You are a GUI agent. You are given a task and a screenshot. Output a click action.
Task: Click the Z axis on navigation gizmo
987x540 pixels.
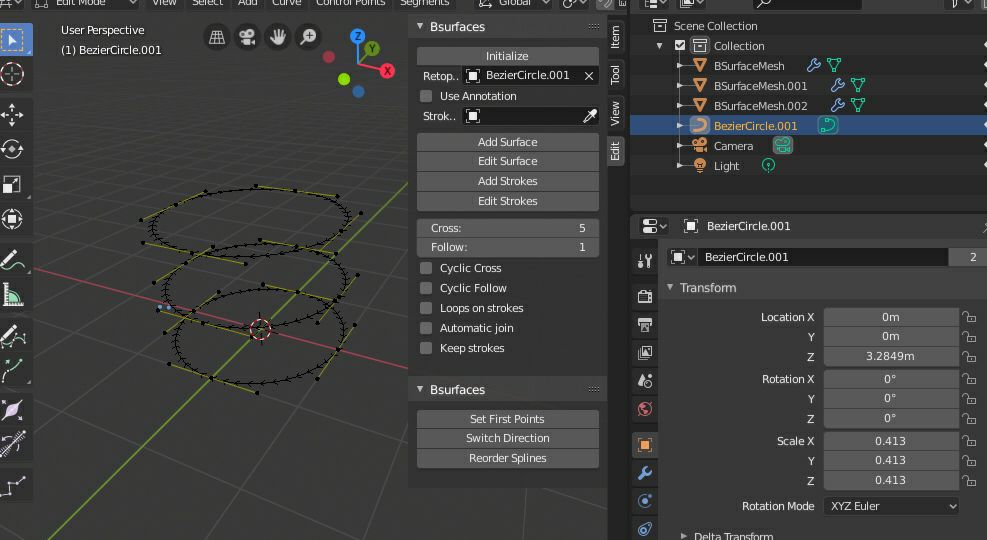pyautogui.click(x=358, y=36)
